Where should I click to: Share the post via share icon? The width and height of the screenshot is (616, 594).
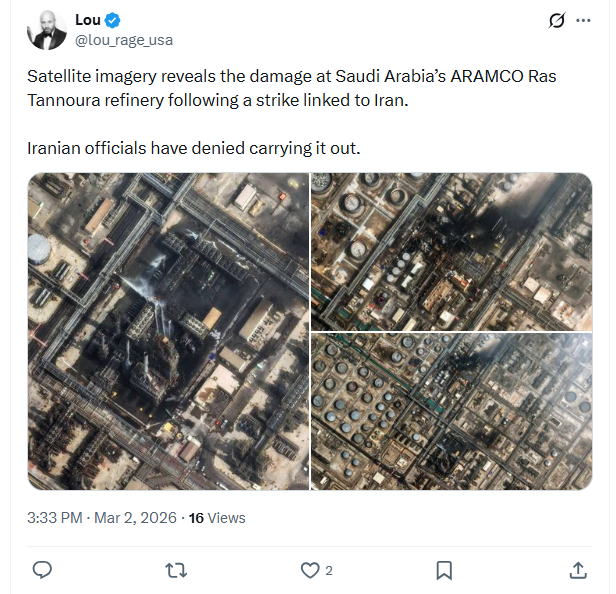578,570
